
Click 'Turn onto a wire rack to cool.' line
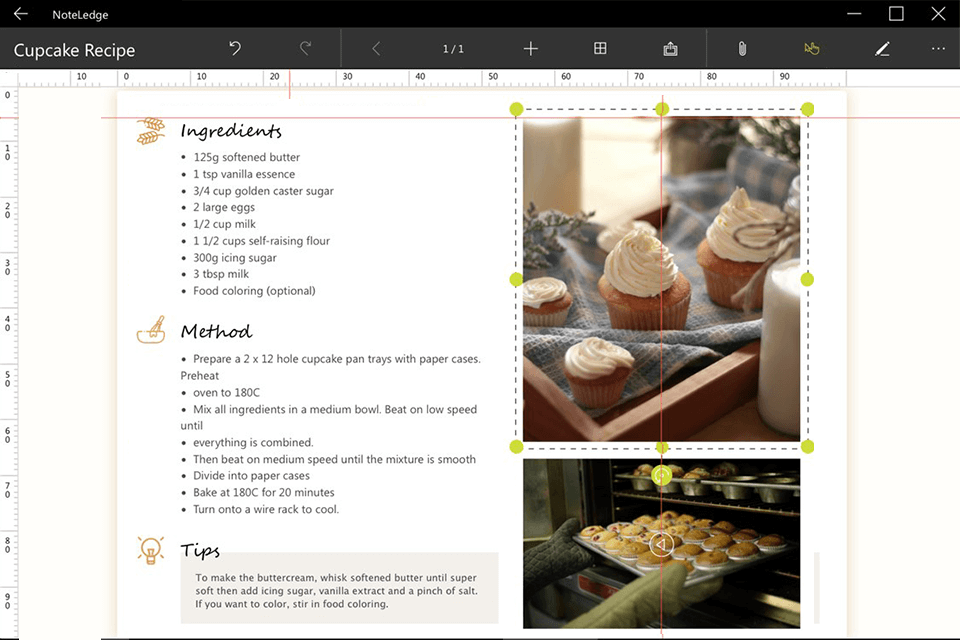coord(266,510)
